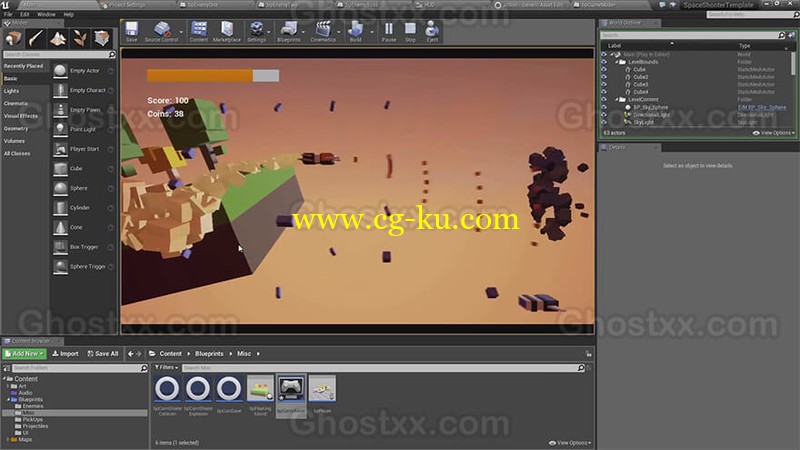Toggle visibility eye for LevelBounds folder

[604, 62]
